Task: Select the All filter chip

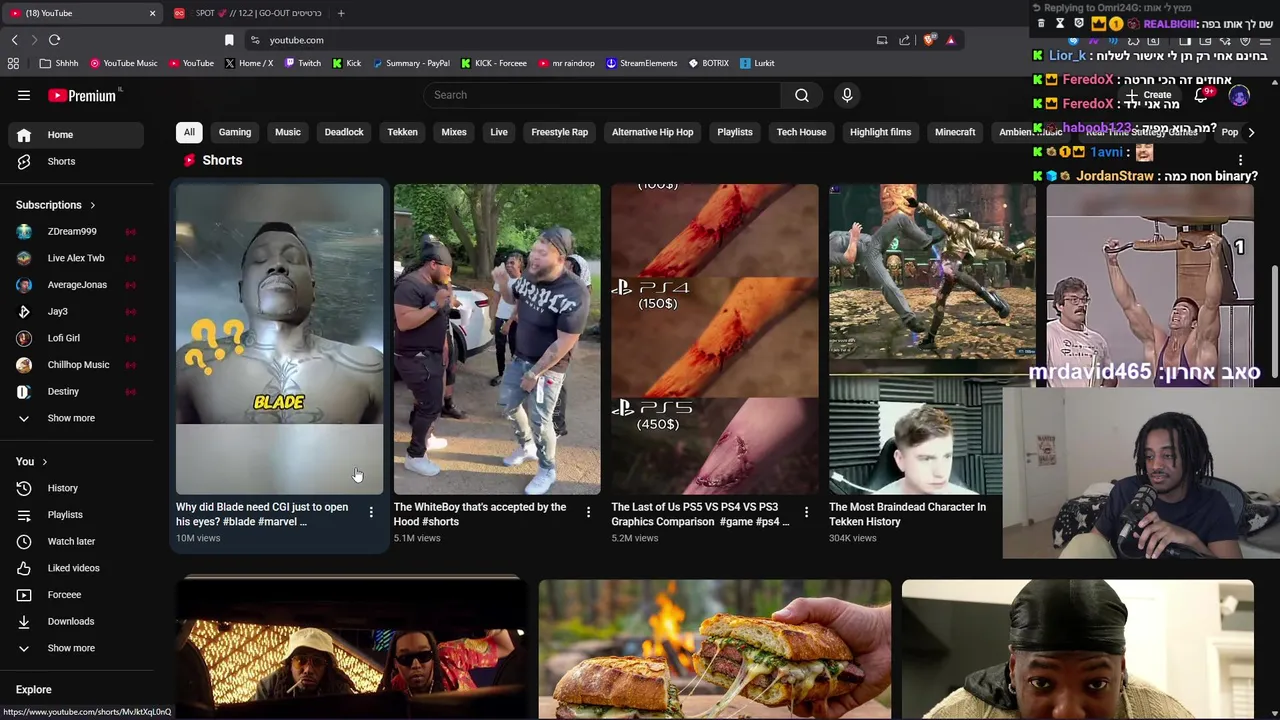Action: click(x=189, y=132)
